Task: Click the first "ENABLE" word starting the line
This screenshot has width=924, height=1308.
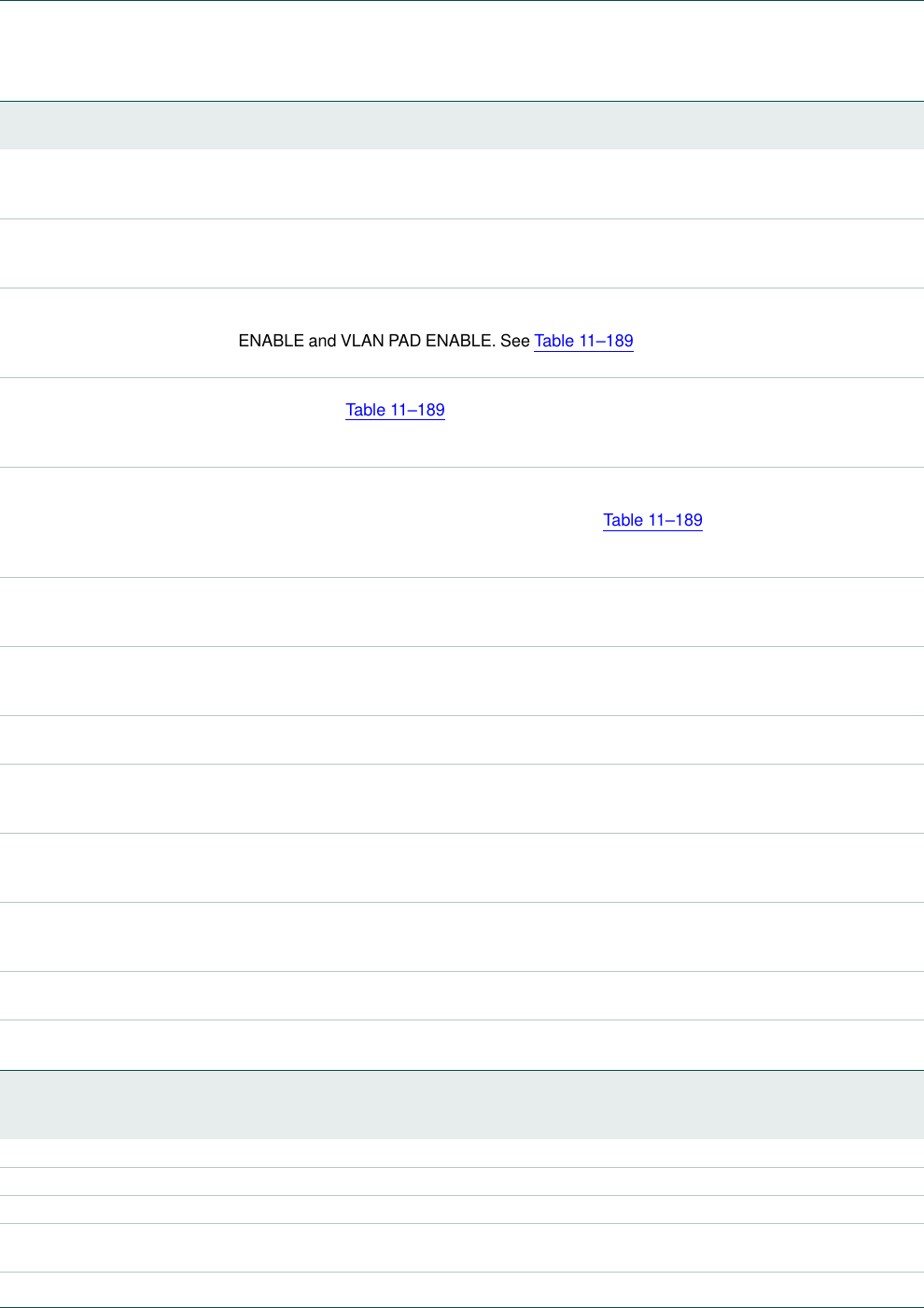Action: pyautogui.click(x=271, y=341)
